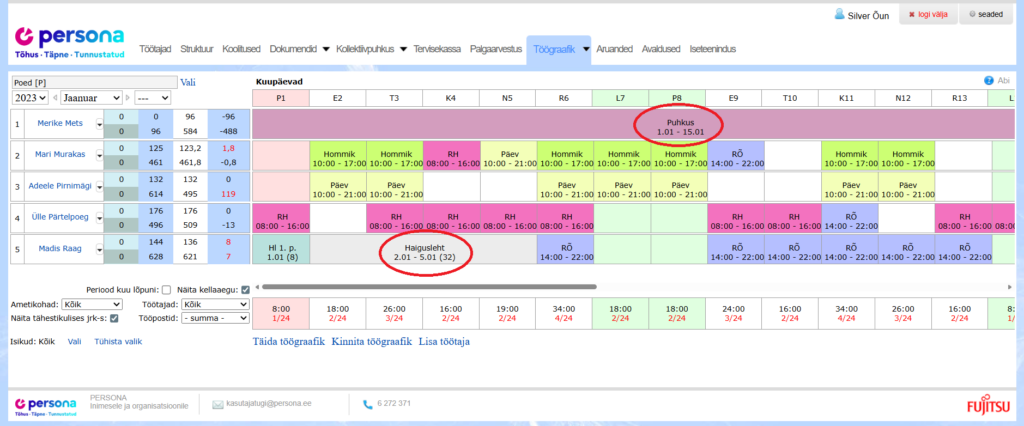Open the arrow menu beside Merike Mets
The width and height of the screenshot is (1024, 426).
tap(99, 124)
